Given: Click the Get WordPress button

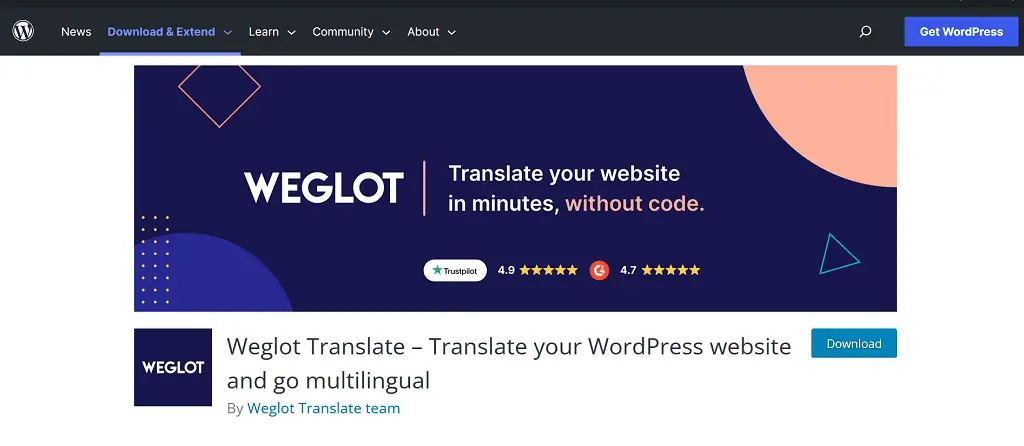Looking at the screenshot, I should click(x=961, y=31).
